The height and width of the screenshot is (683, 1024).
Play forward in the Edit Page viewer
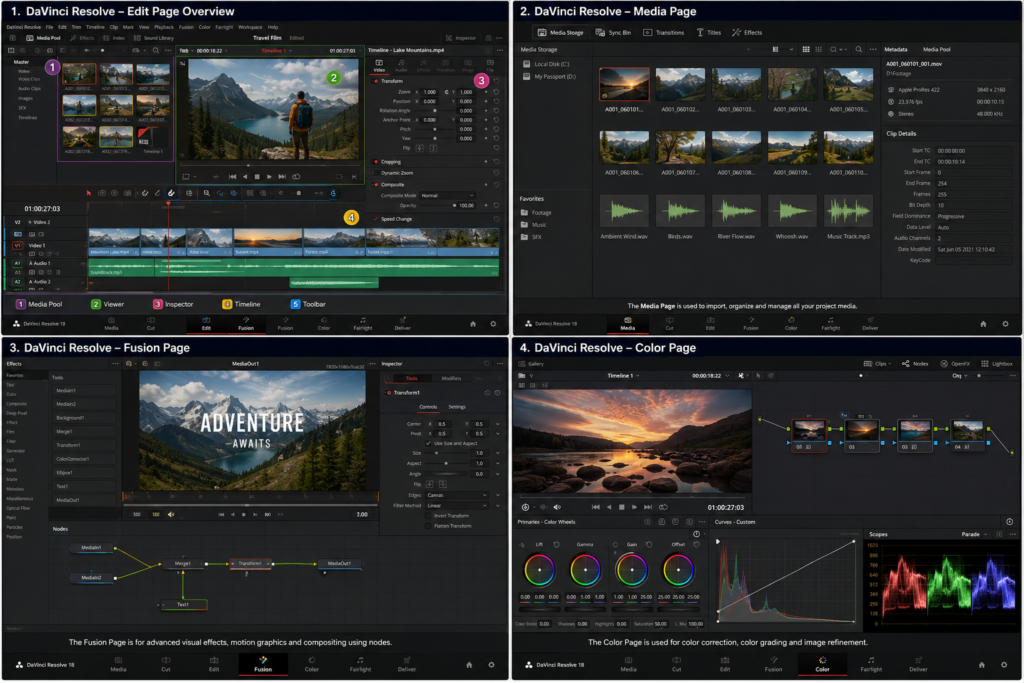tap(269, 176)
